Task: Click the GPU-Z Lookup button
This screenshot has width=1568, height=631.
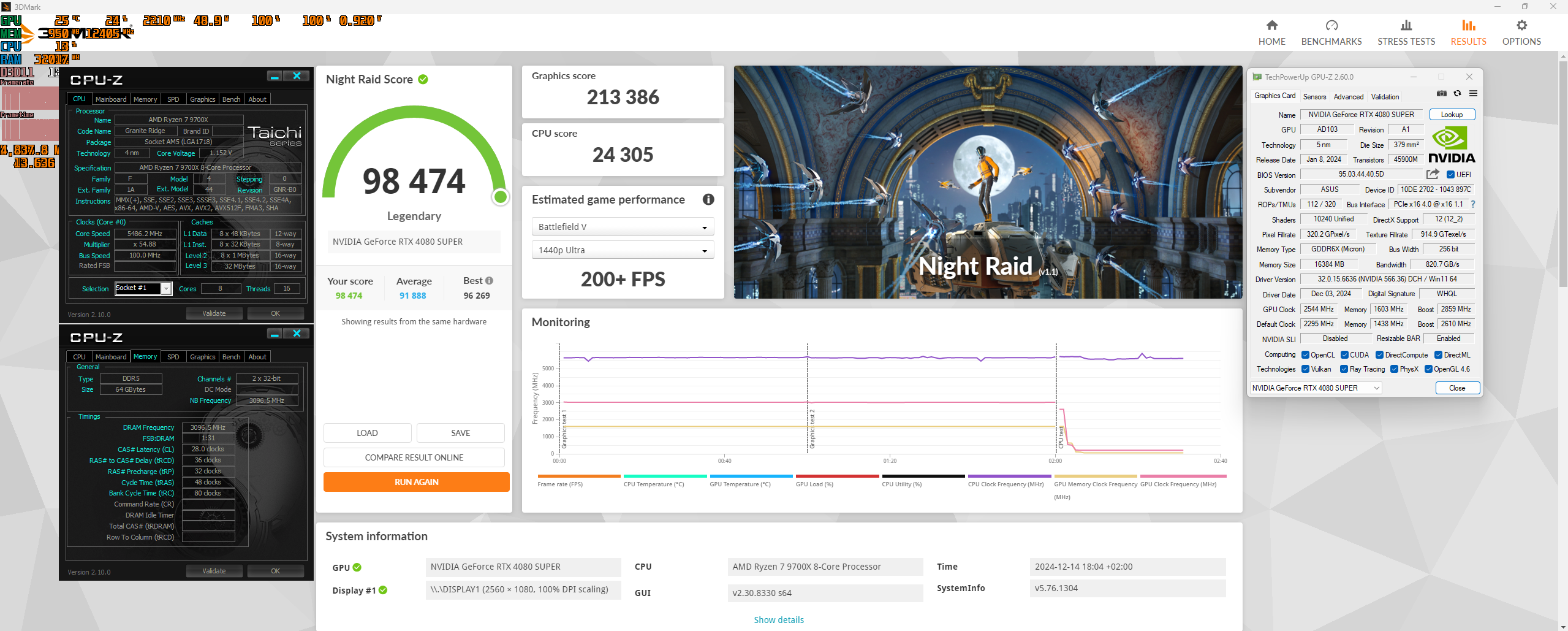Action: 1452,115
